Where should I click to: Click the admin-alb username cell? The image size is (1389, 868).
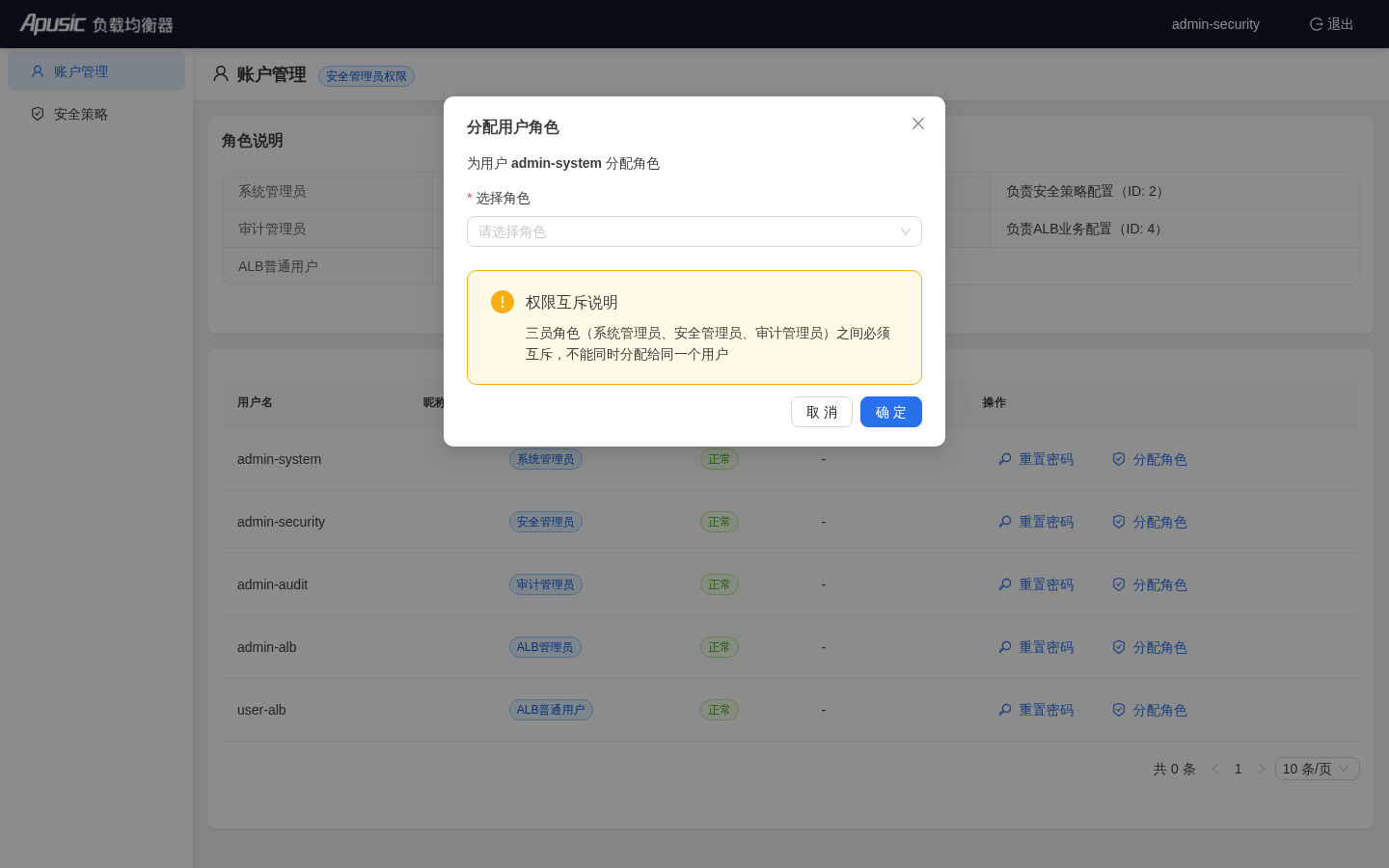tap(267, 647)
